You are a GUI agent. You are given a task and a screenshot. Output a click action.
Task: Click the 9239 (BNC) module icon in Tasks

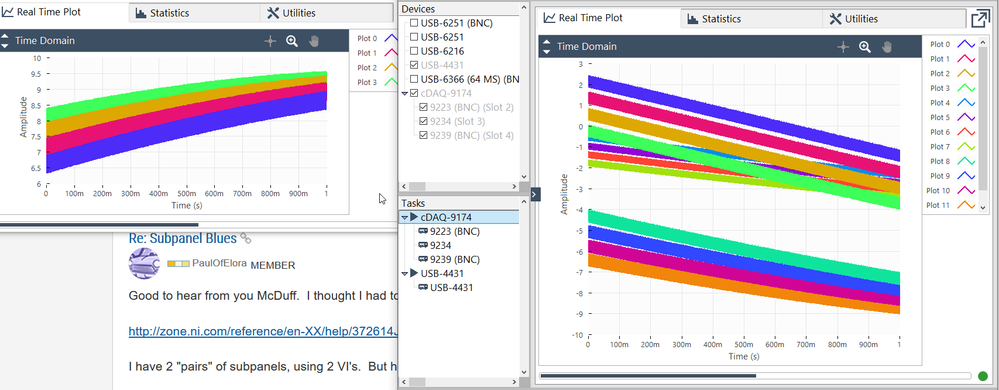pyautogui.click(x=422, y=259)
